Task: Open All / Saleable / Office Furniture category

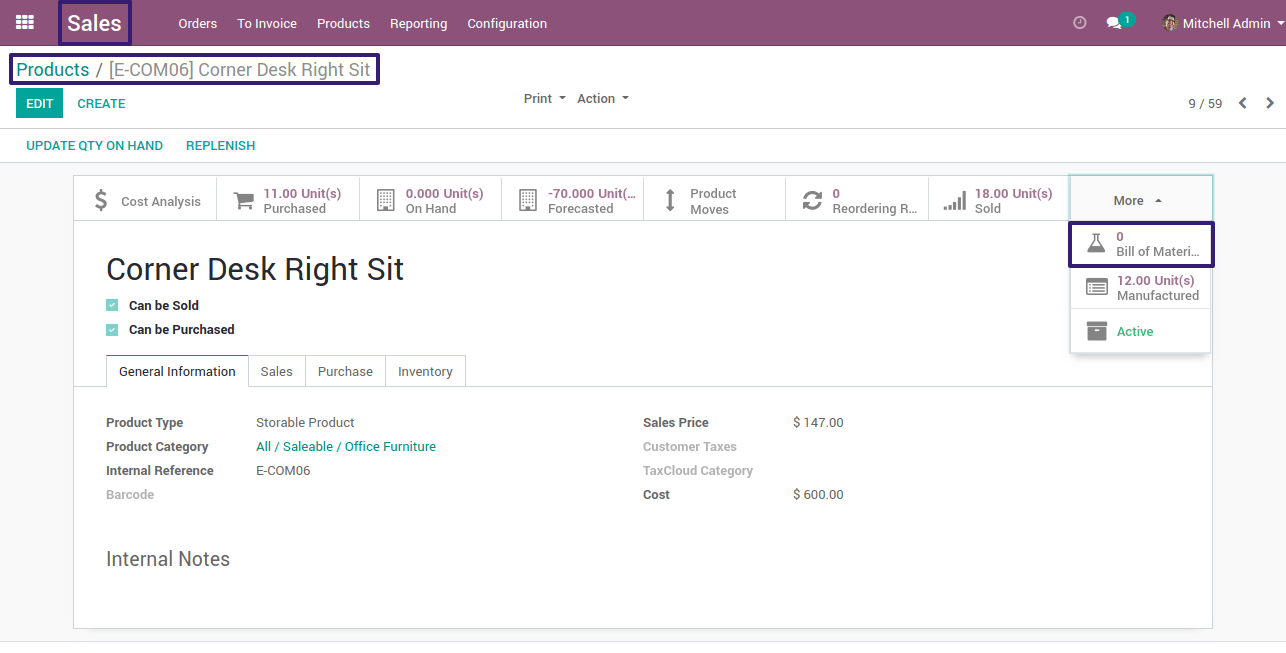Action: pyautogui.click(x=346, y=447)
